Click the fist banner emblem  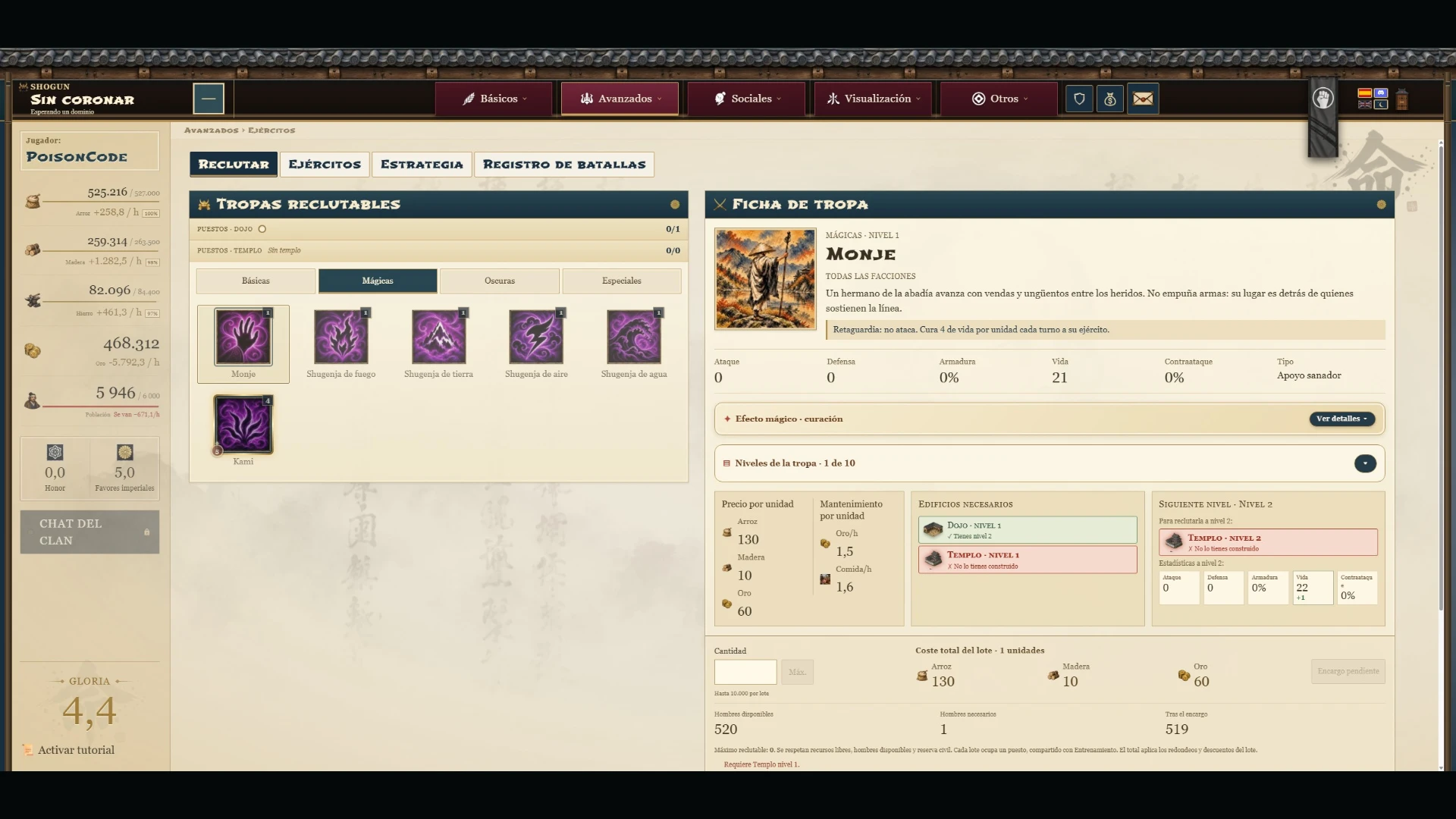click(1323, 99)
